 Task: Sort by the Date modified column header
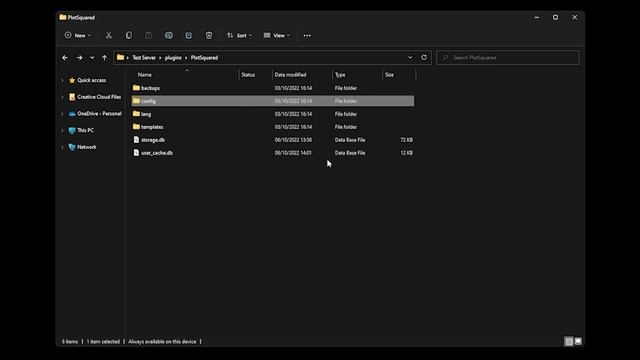tap(290, 75)
